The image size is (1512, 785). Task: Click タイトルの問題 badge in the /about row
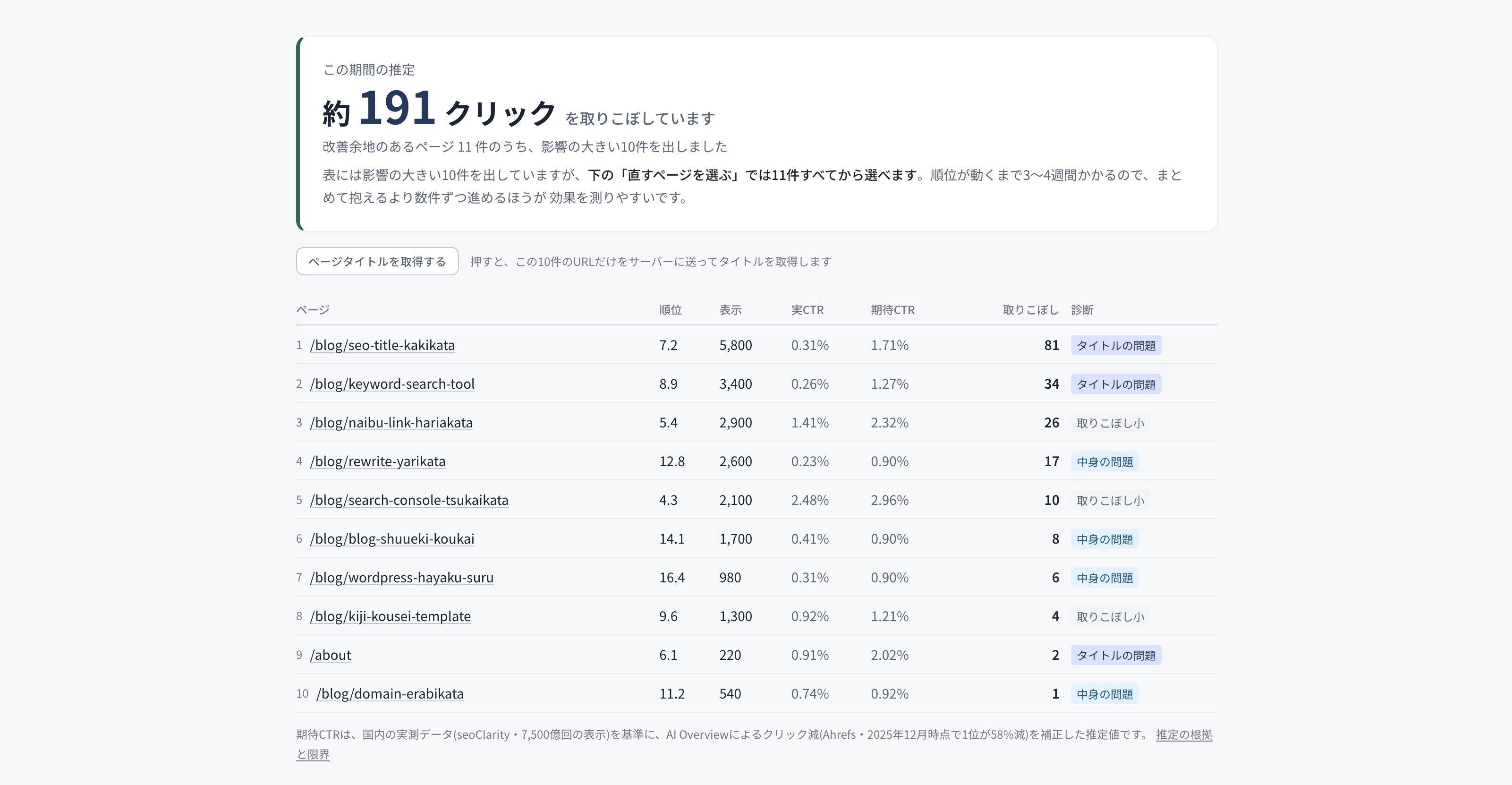1116,655
